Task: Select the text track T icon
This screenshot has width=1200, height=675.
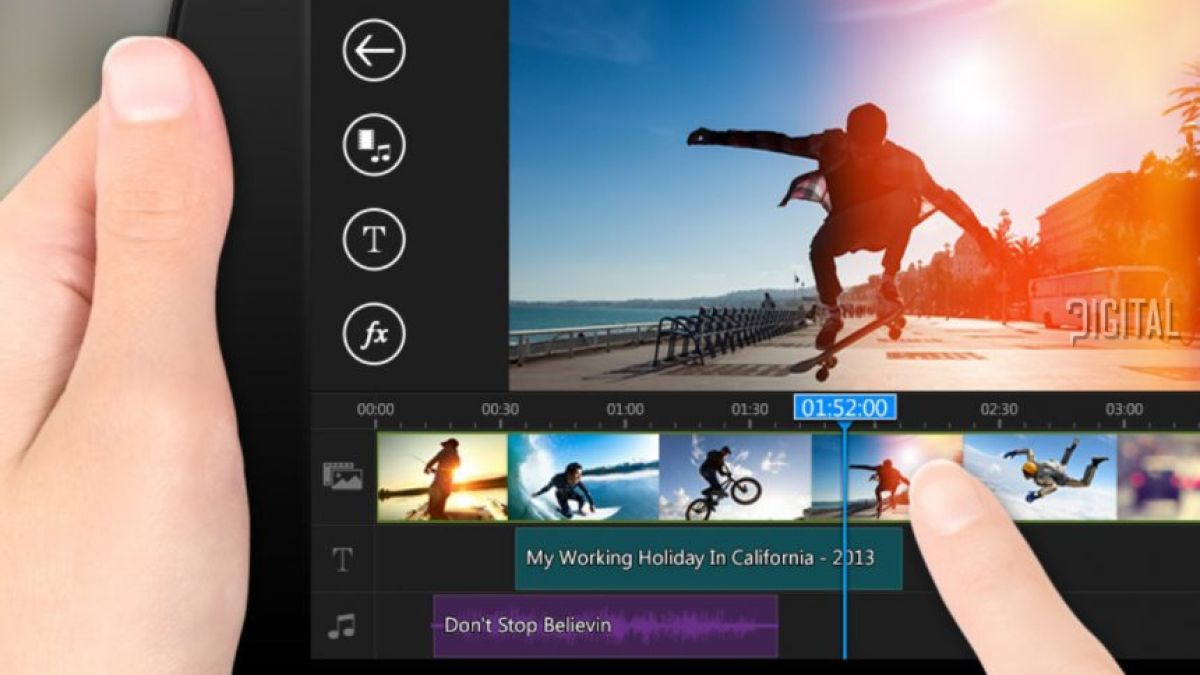Action: click(x=342, y=560)
